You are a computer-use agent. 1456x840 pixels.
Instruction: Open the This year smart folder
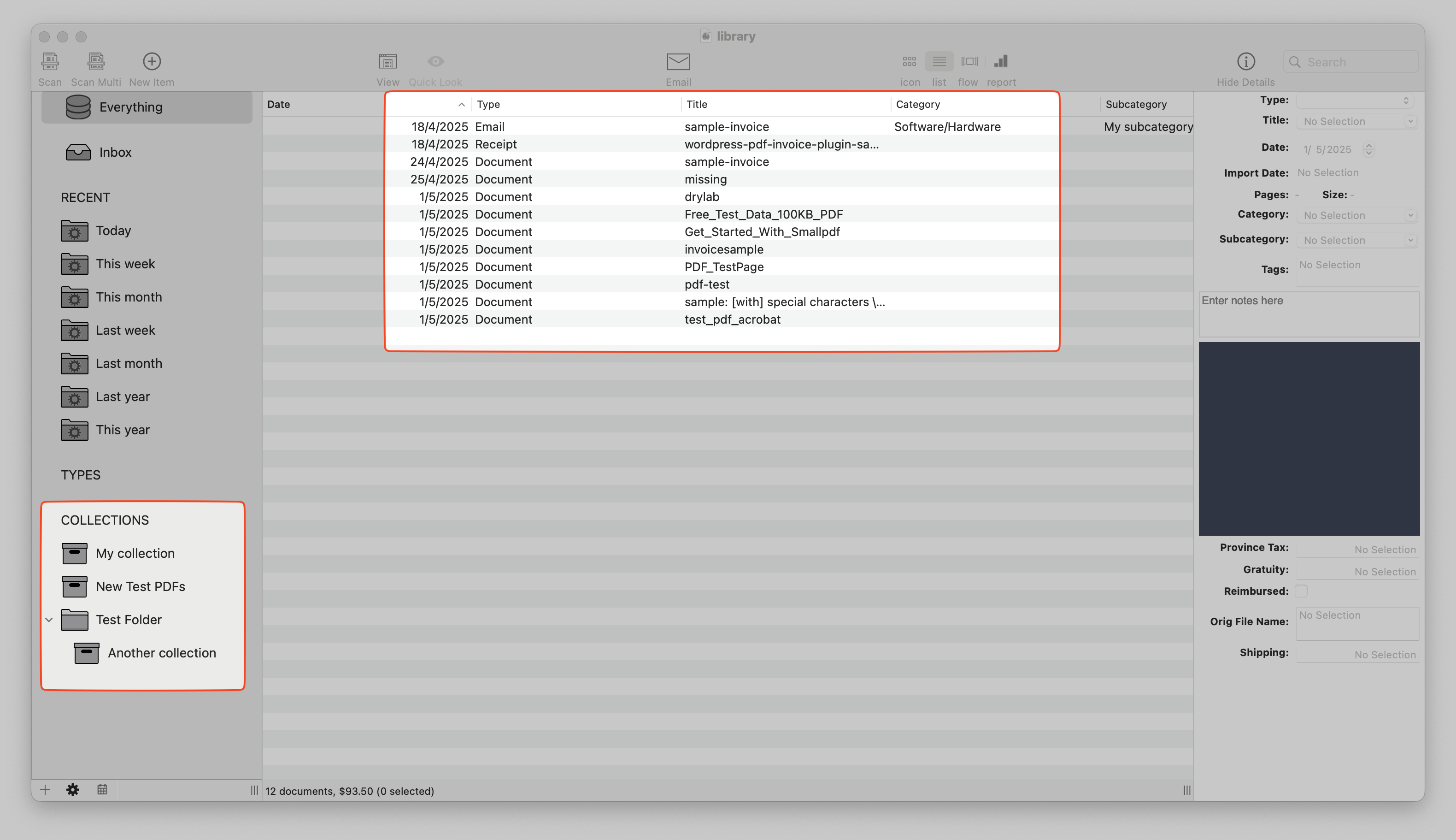tap(74, 430)
